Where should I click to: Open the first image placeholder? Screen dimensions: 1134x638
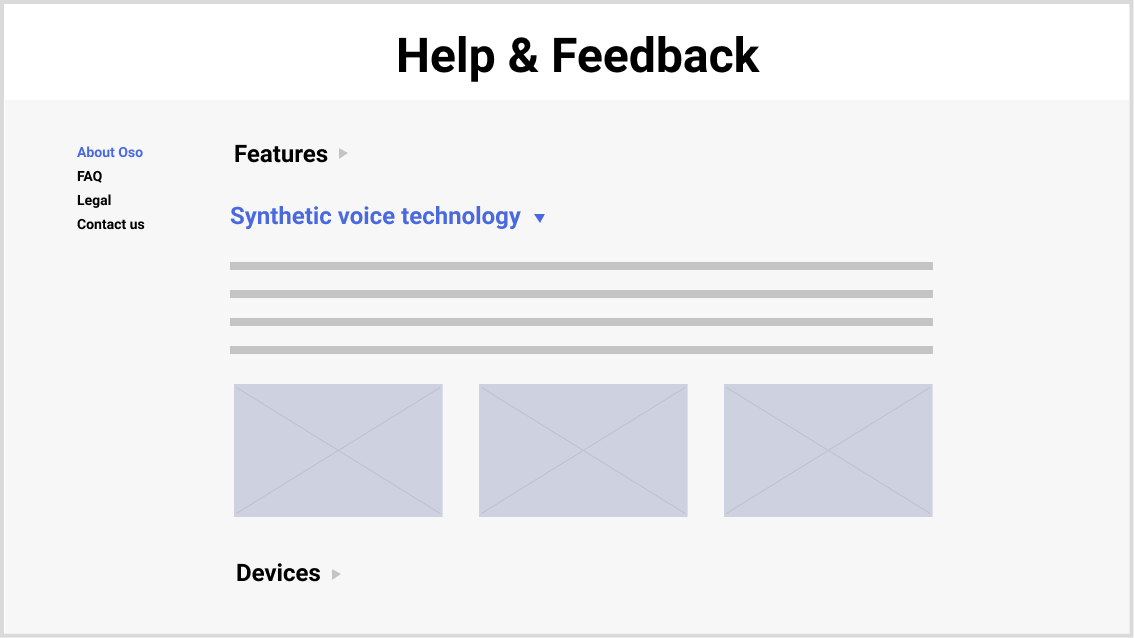click(x=338, y=450)
